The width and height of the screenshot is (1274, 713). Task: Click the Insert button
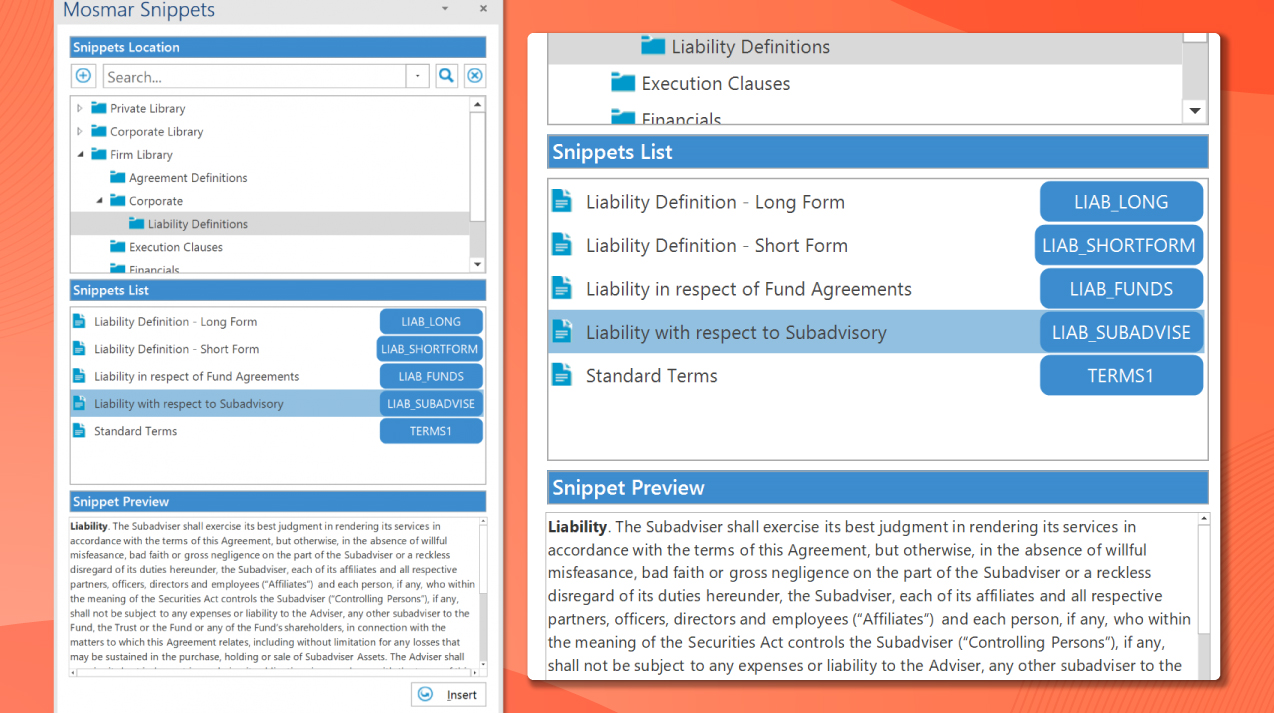coord(448,694)
